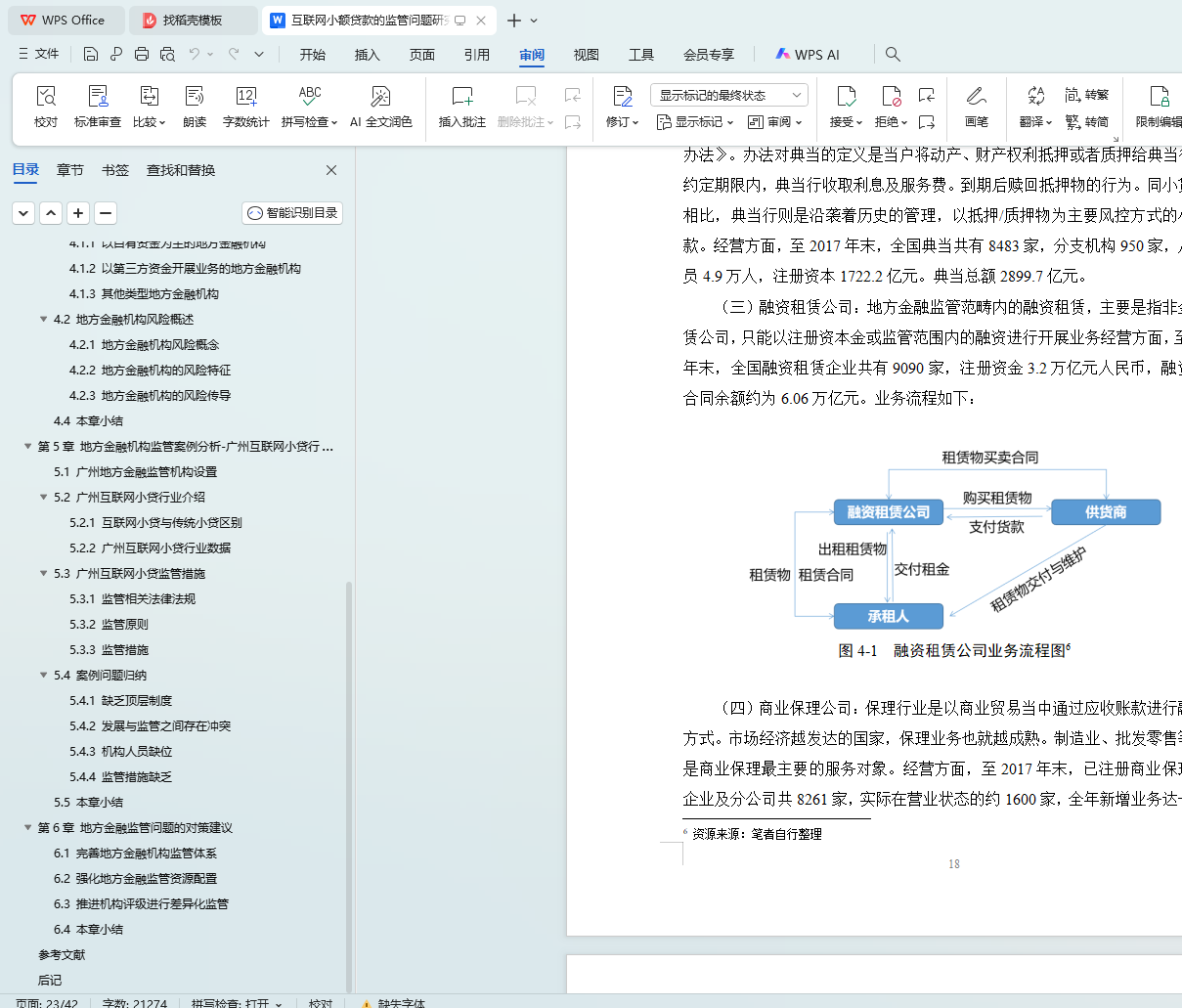This screenshot has width=1182, height=1008.
Task: Collapse 5.4 案例问题归纳 node
Action: [x=44, y=676]
